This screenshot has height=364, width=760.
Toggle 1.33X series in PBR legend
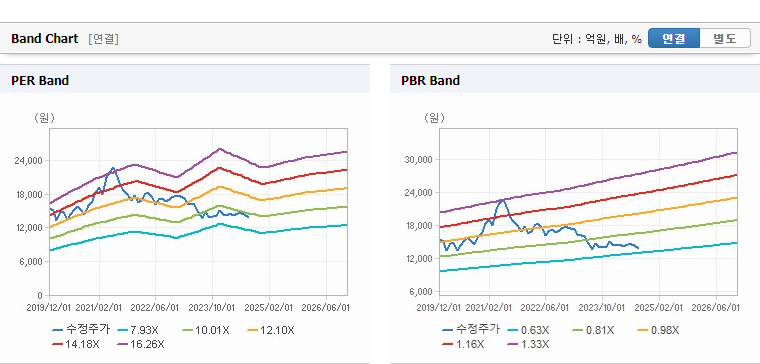pyautogui.click(x=528, y=345)
